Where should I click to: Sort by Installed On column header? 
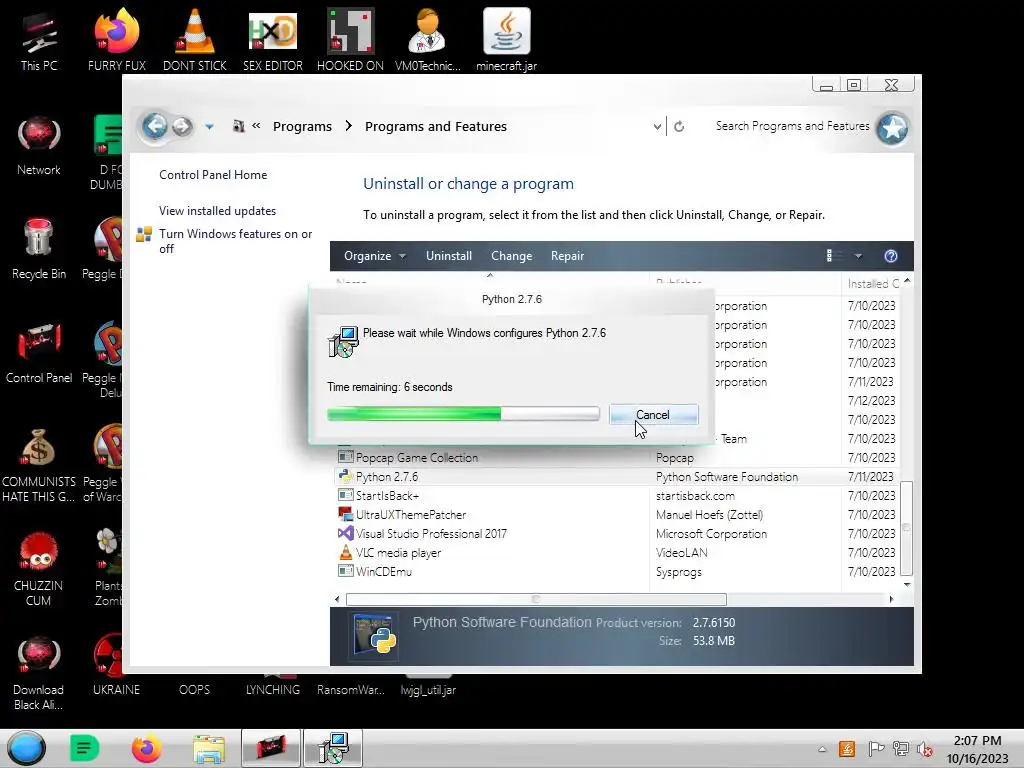(873, 283)
